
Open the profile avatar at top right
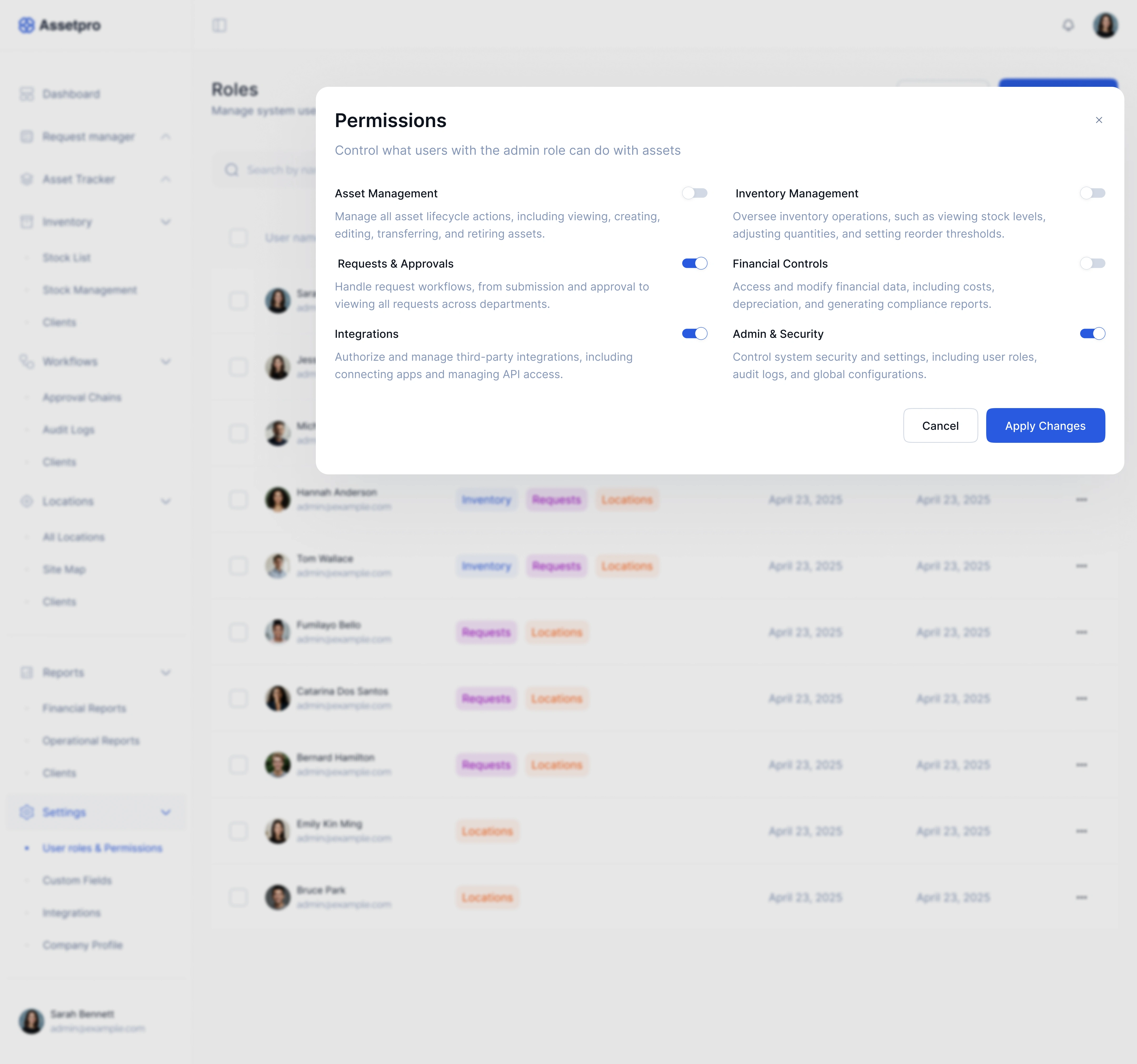(1105, 25)
